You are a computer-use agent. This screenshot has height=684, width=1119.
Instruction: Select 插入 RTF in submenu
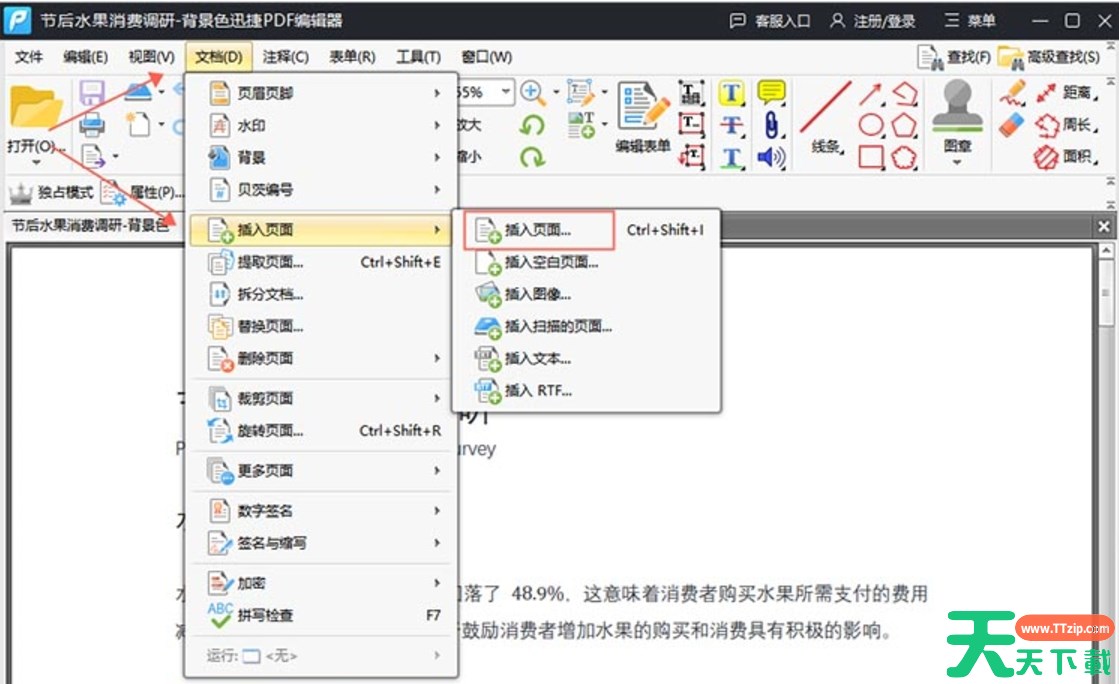coord(586,390)
